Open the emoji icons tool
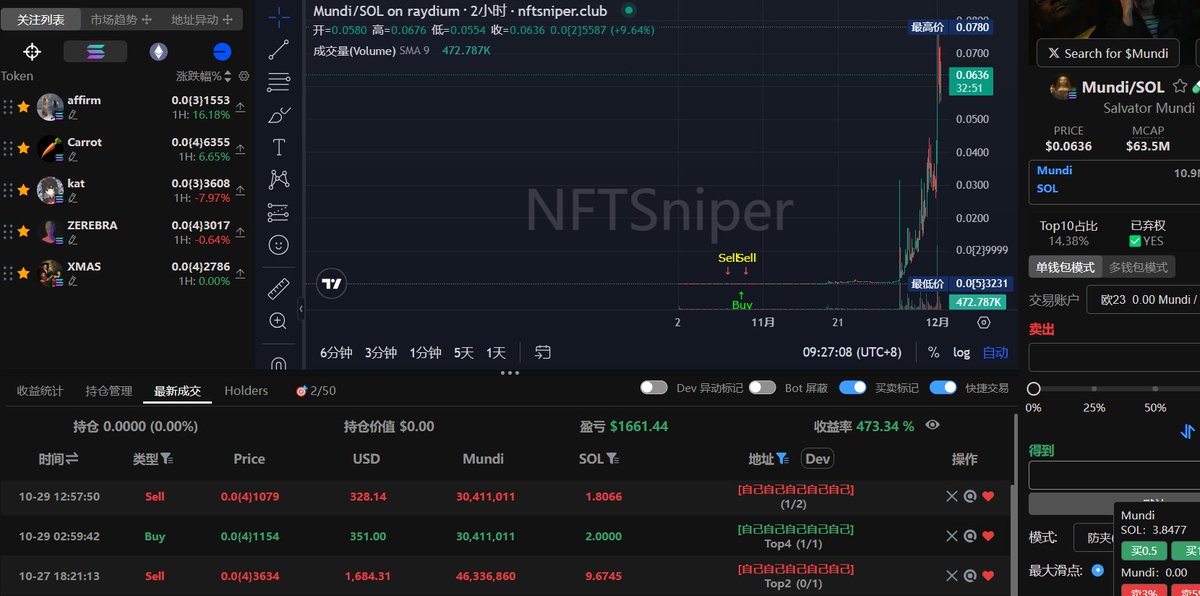The image size is (1200, 596). (279, 245)
